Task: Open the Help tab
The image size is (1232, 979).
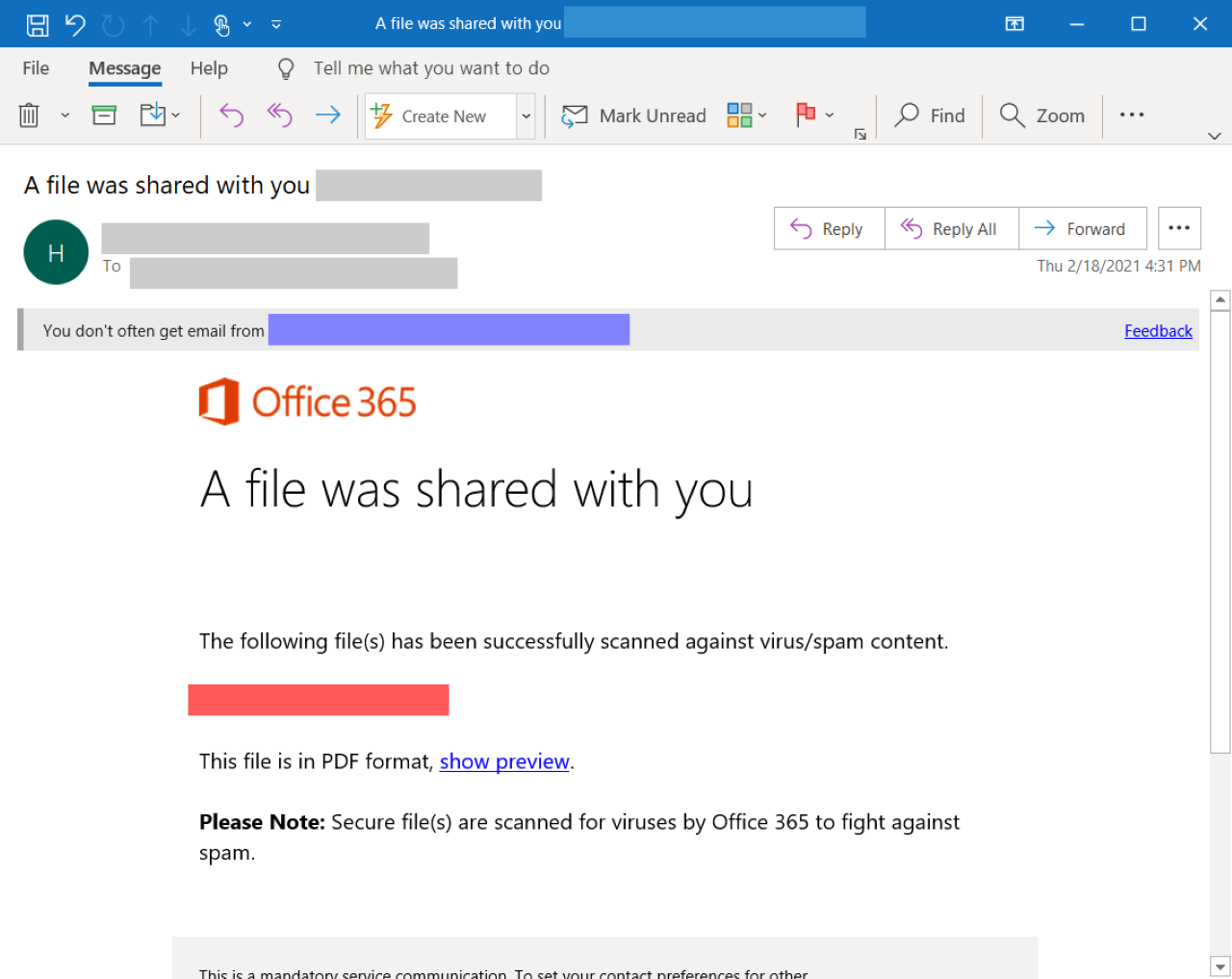Action: click(x=209, y=68)
